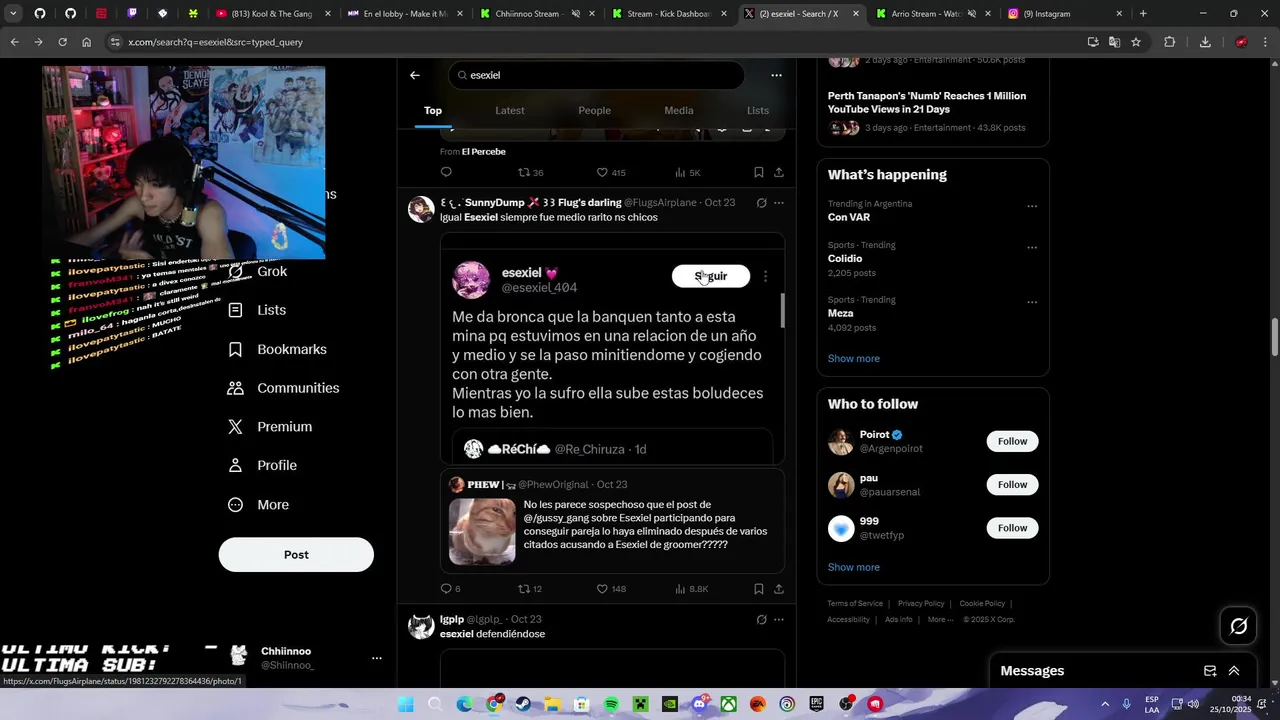View analytics of the post with 8.8K views
Screen dimensions: 1280x720
point(692,589)
